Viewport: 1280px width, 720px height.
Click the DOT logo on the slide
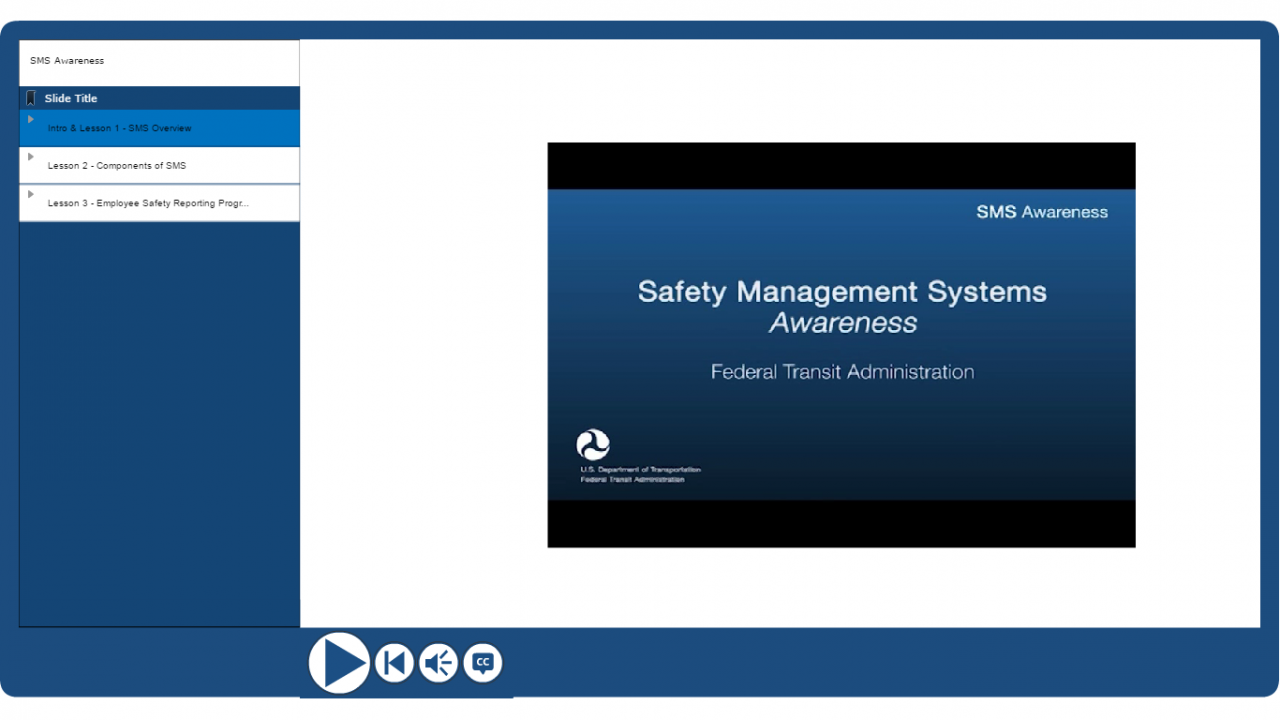pyautogui.click(x=593, y=445)
